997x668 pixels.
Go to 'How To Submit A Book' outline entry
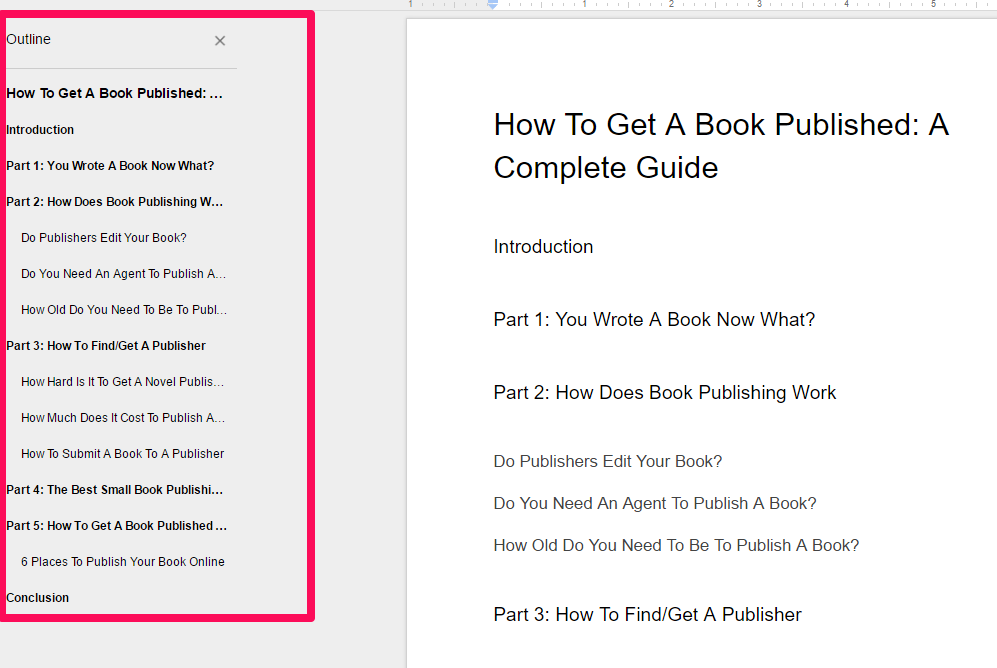122,454
